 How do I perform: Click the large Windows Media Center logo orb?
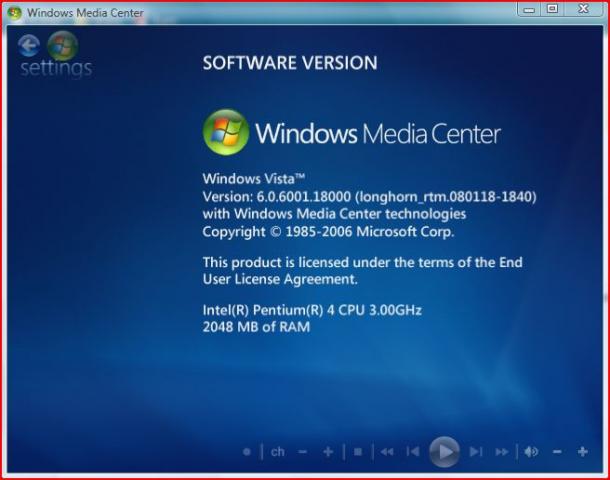click(226, 132)
